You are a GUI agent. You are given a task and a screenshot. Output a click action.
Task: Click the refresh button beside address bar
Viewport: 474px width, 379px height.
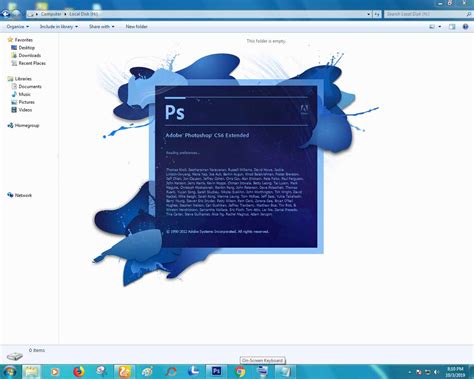[x=377, y=14]
